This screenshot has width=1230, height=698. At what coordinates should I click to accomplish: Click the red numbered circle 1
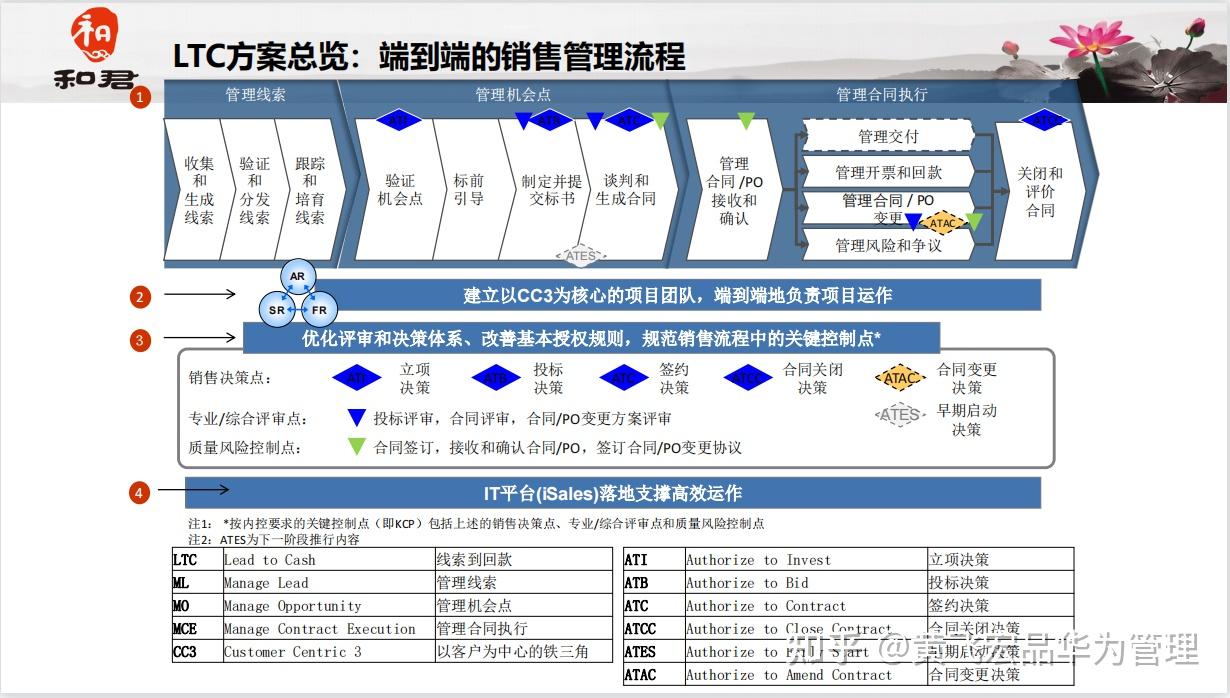(142, 97)
